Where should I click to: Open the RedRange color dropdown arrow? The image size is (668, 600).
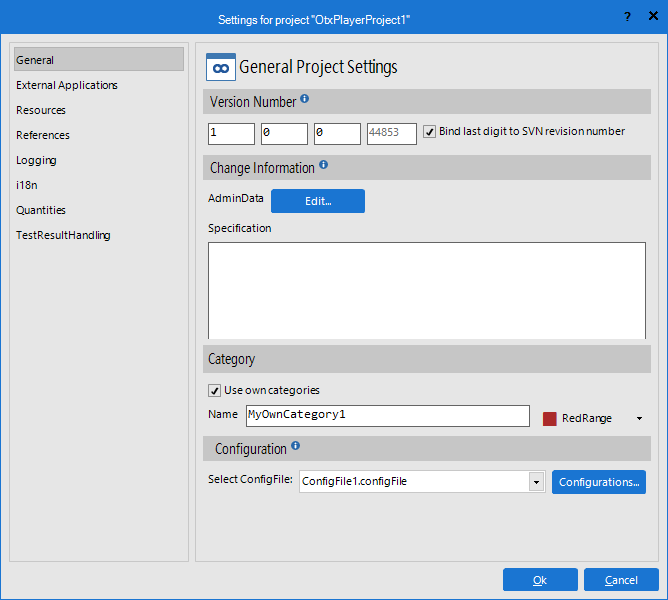point(638,419)
